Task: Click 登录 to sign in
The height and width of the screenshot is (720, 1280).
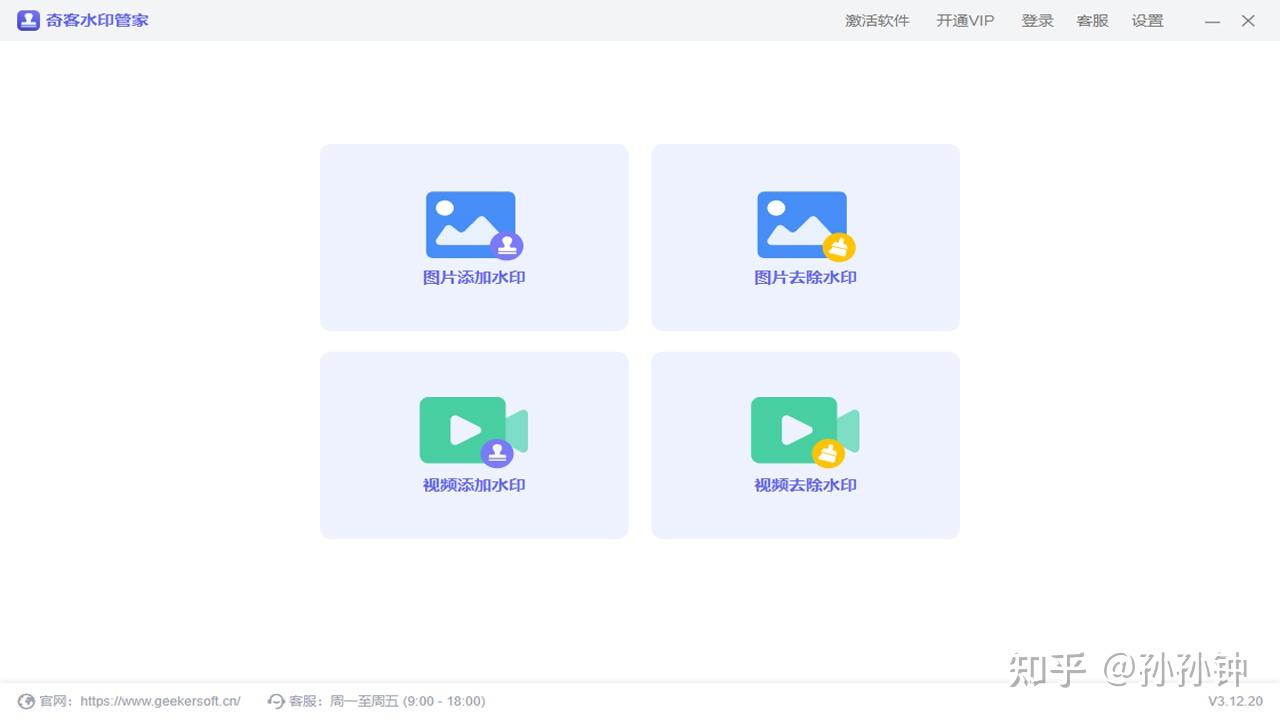Action: point(1037,20)
